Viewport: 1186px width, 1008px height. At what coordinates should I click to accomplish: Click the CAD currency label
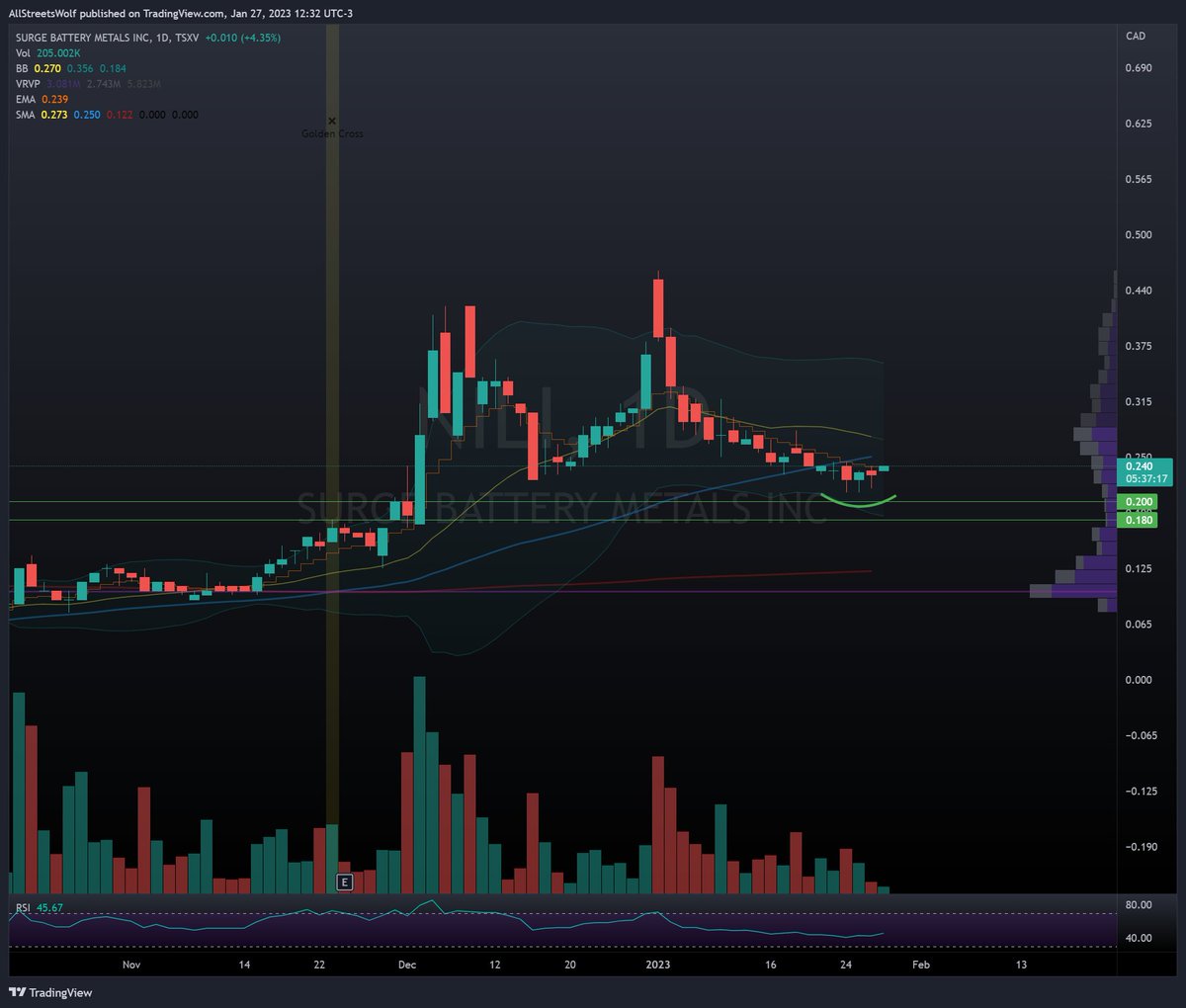[1136, 37]
